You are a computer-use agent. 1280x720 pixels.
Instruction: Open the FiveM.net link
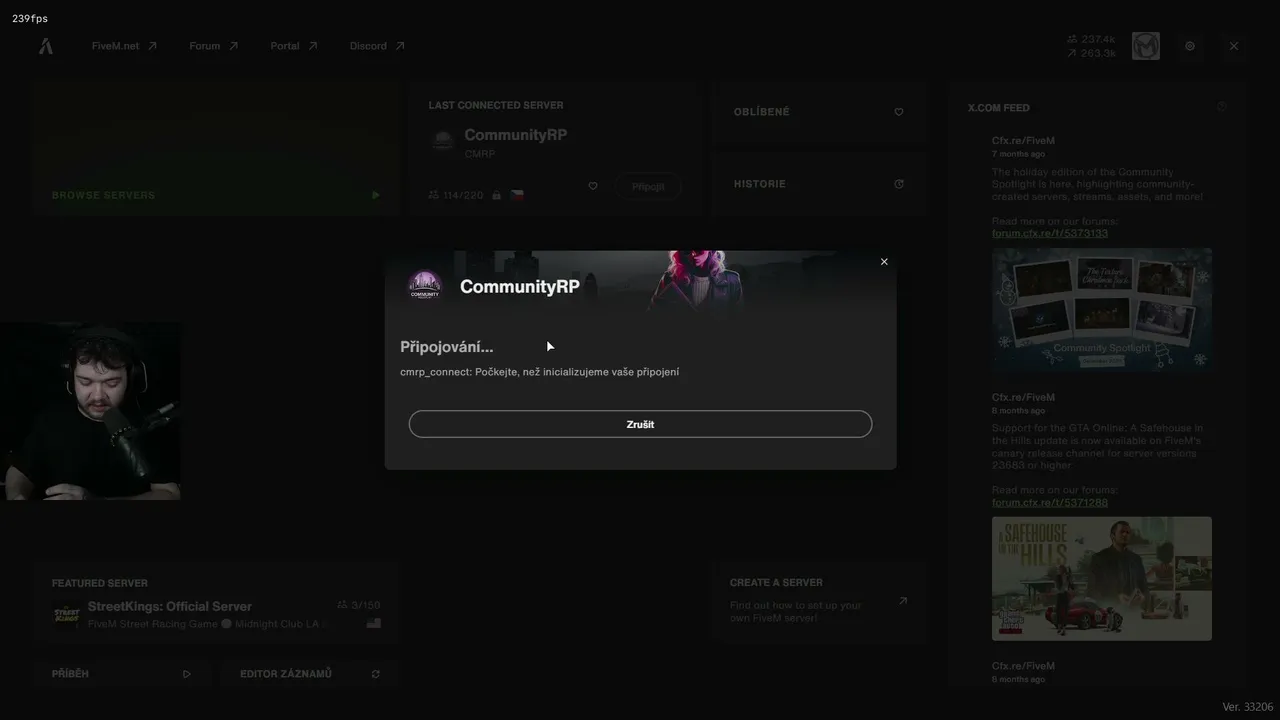point(124,46)
